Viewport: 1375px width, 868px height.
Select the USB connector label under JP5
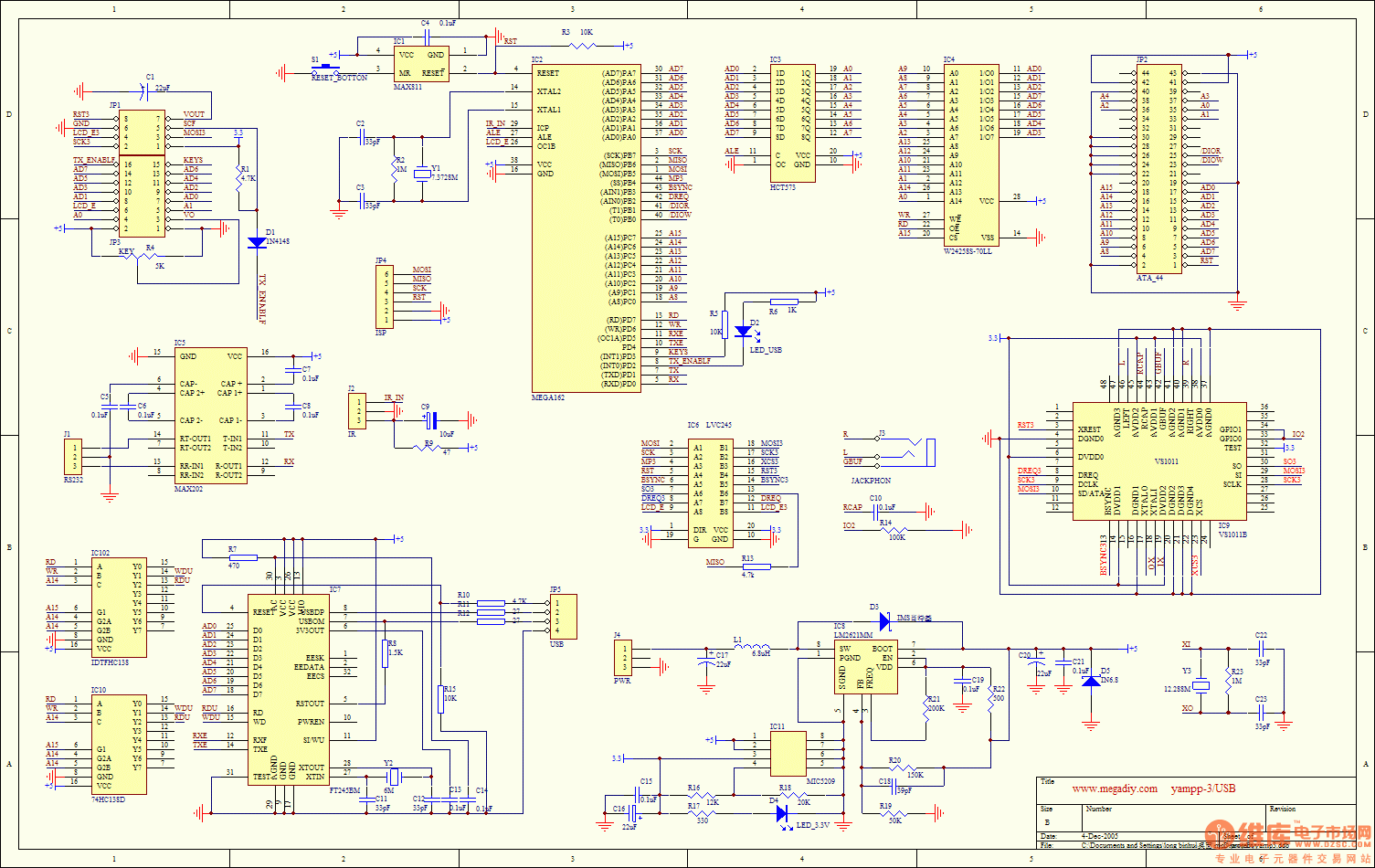pyautogui.click(x=556, y=643)
